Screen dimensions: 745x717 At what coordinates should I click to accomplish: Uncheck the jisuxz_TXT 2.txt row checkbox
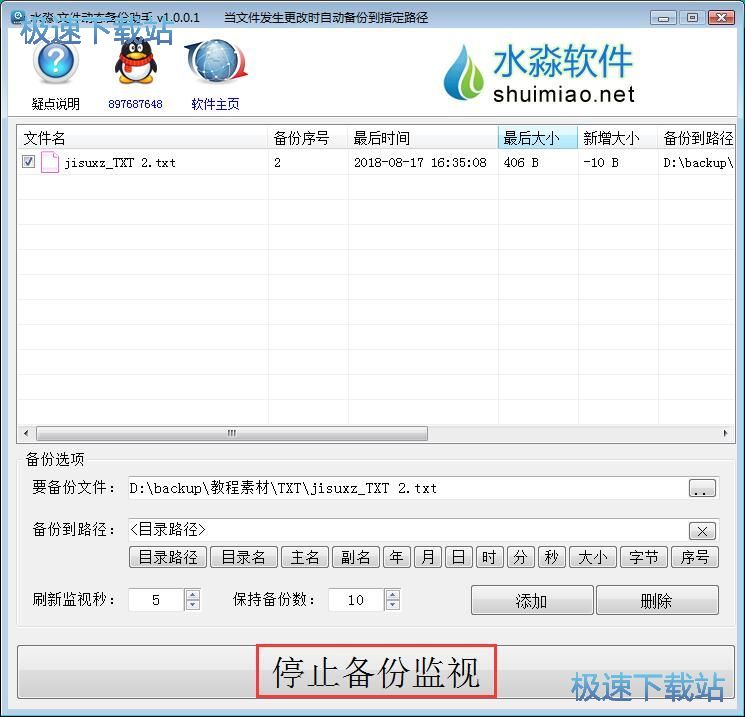[x=28, y=162]
